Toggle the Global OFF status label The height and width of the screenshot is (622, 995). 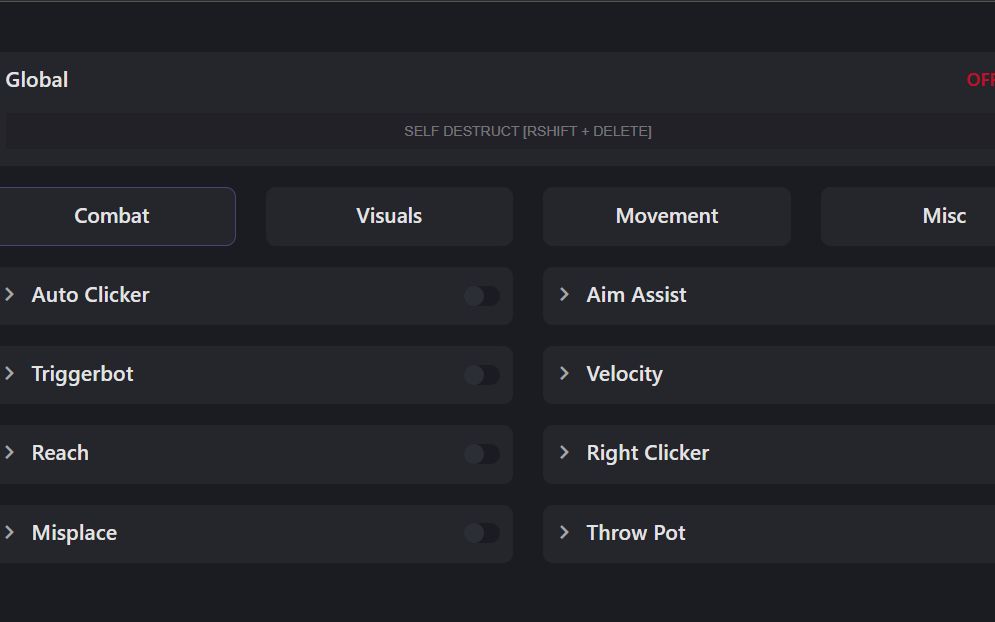[980, 80]
